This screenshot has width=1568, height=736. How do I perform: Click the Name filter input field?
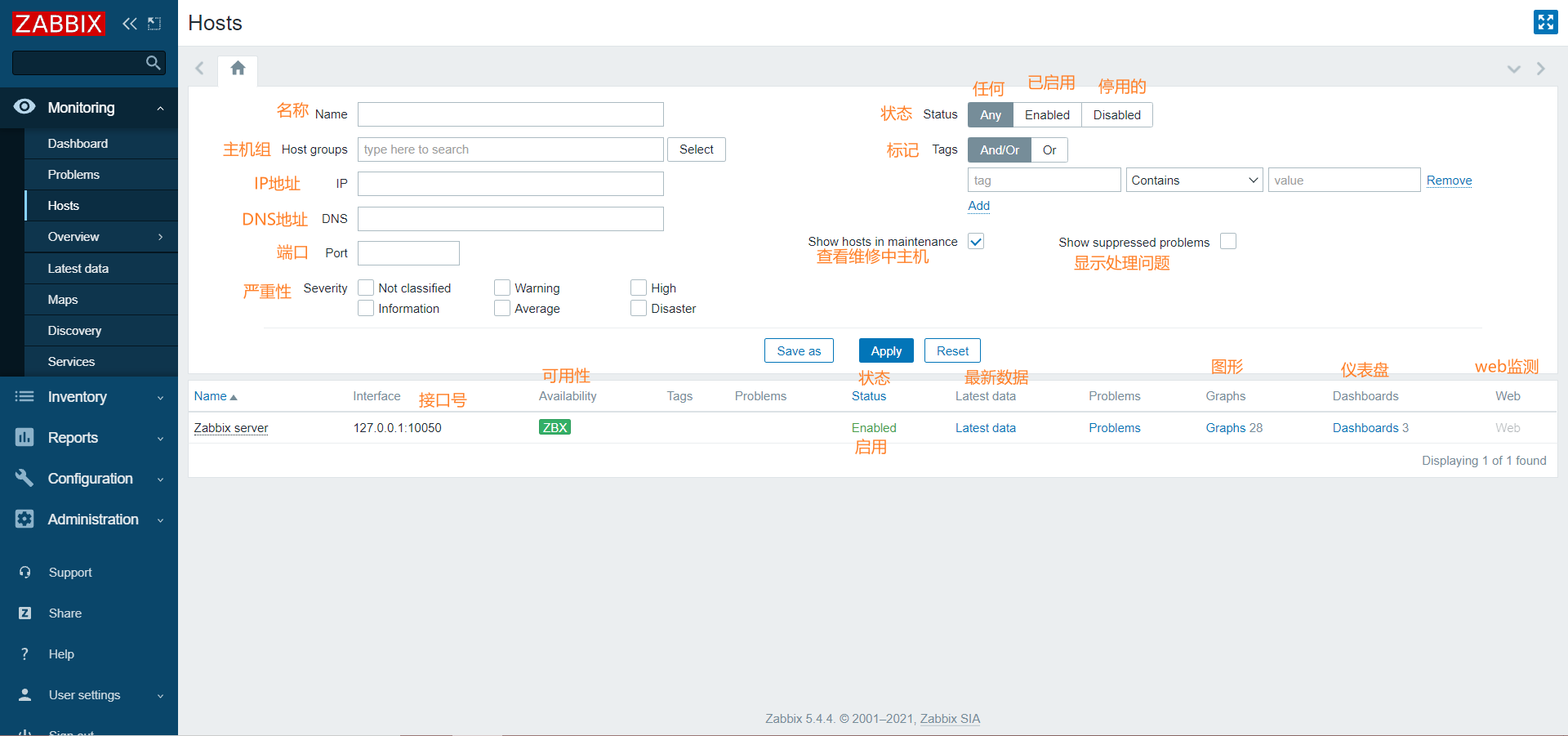pyautogui.click(x=510, y=114)
